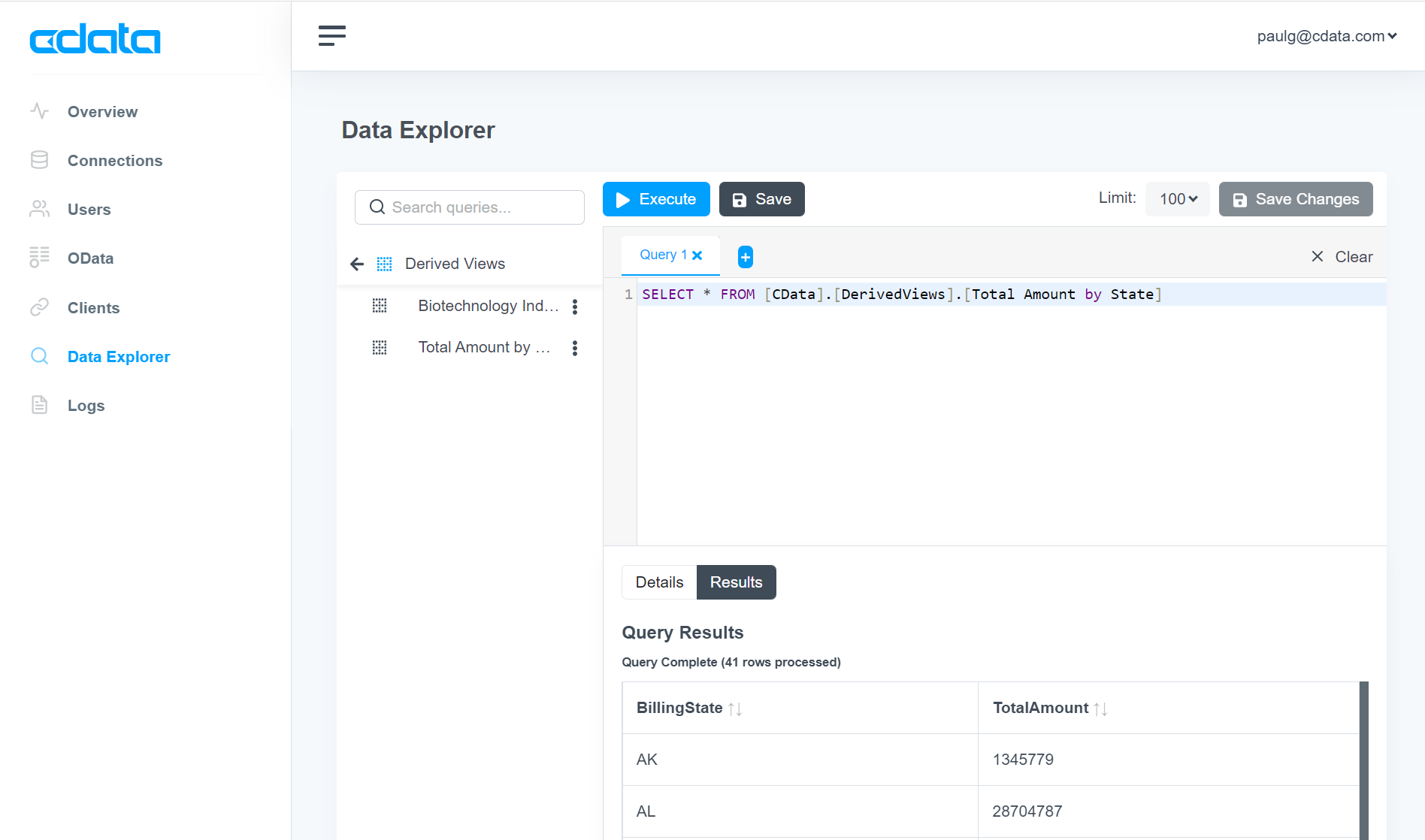Click the Save Changes button
Viewport: 1425px width, 840px height.
(1296, 199)
